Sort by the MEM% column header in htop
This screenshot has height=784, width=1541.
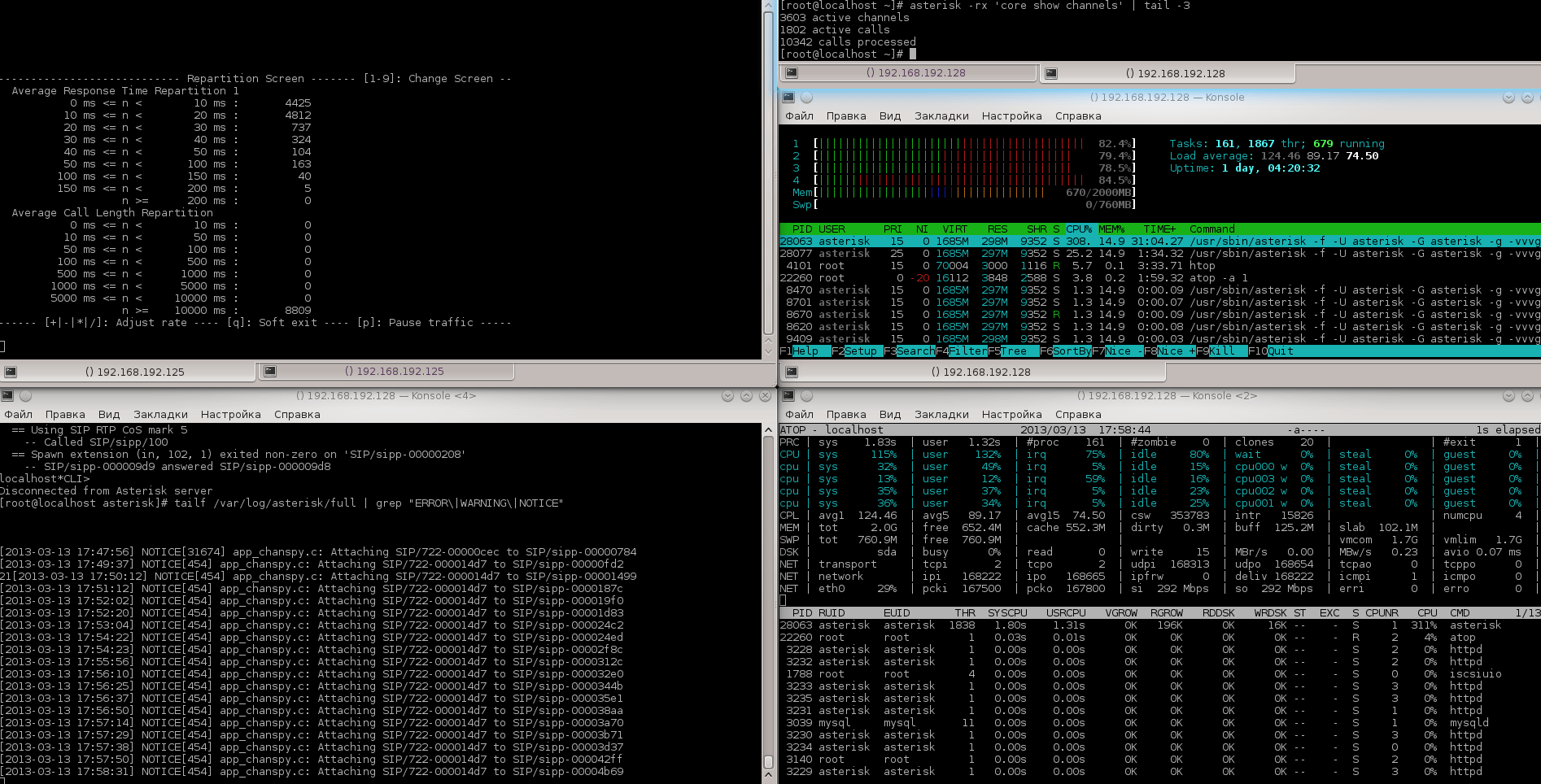tap(1111, 229)
